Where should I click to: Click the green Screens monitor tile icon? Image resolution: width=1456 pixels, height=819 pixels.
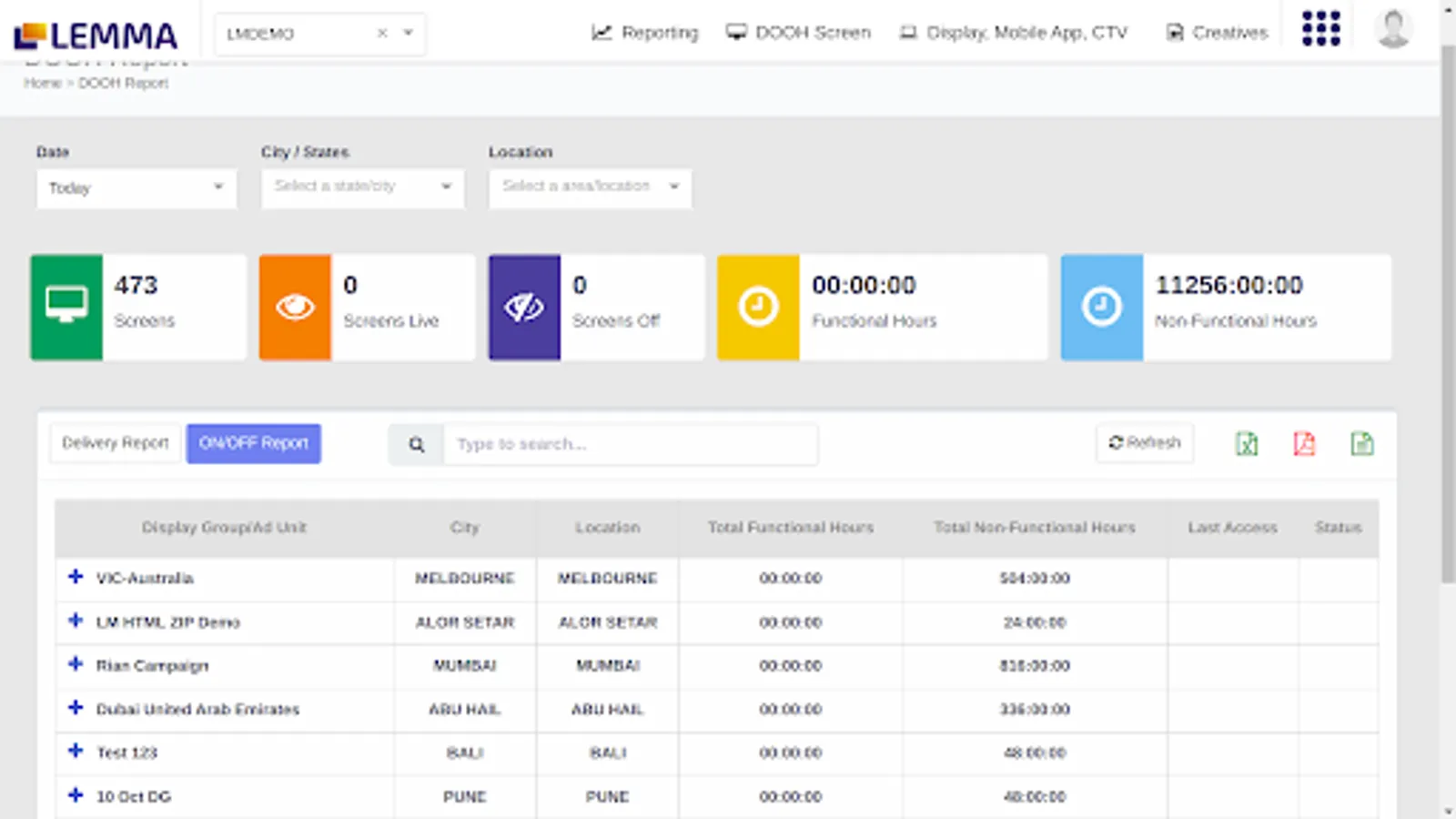pyautogui.click(x=66, y=308)
